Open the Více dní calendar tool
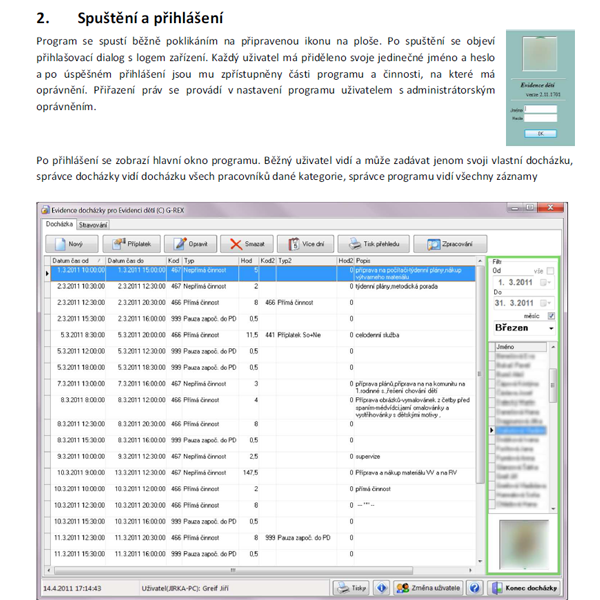This screenshot has height=600, width=600. pyautogui.click(x=305, y=244)
